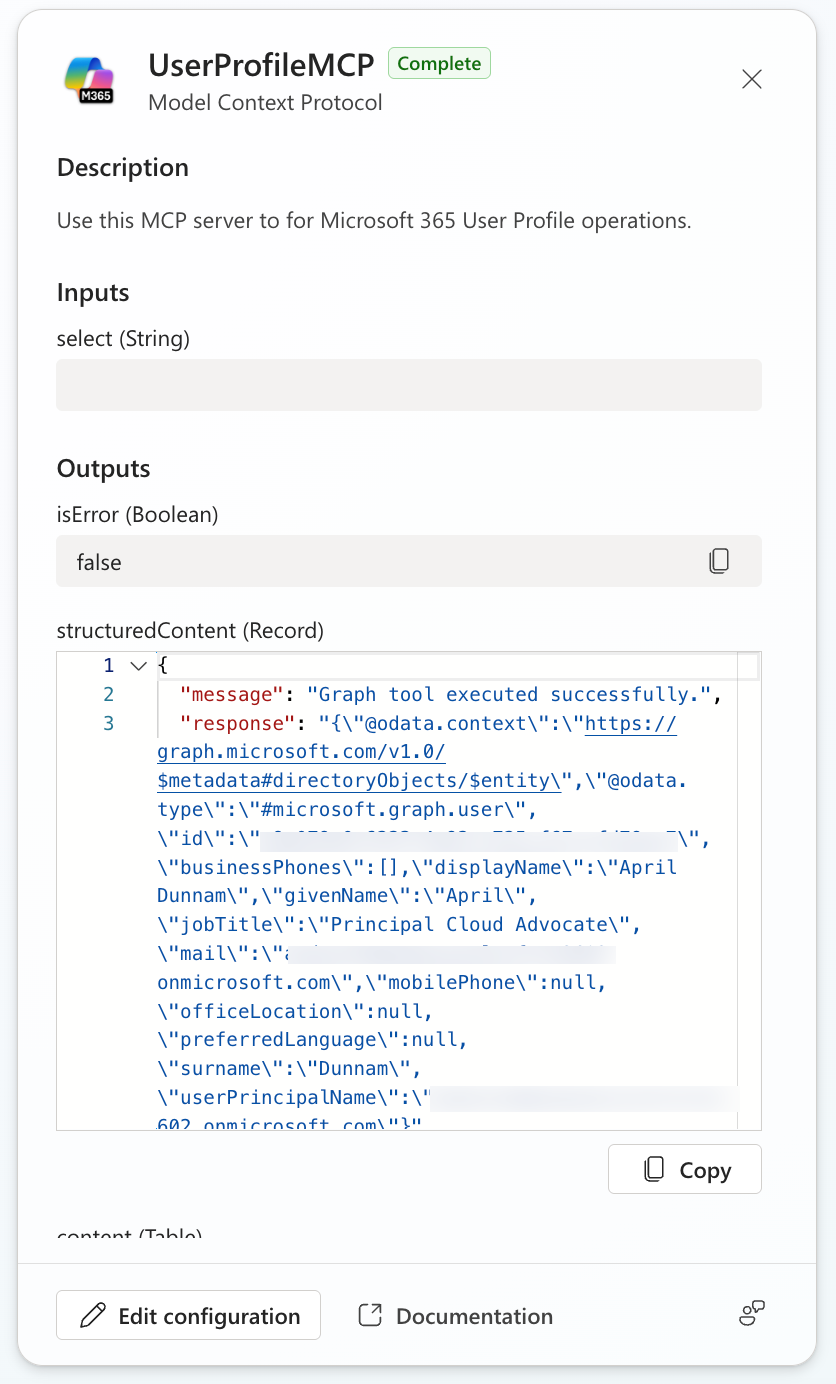836x1384 pixels.
Task: Open feedback via the person speech-bubble icon
Action: pyautogui.click(x=751, y=1313)
